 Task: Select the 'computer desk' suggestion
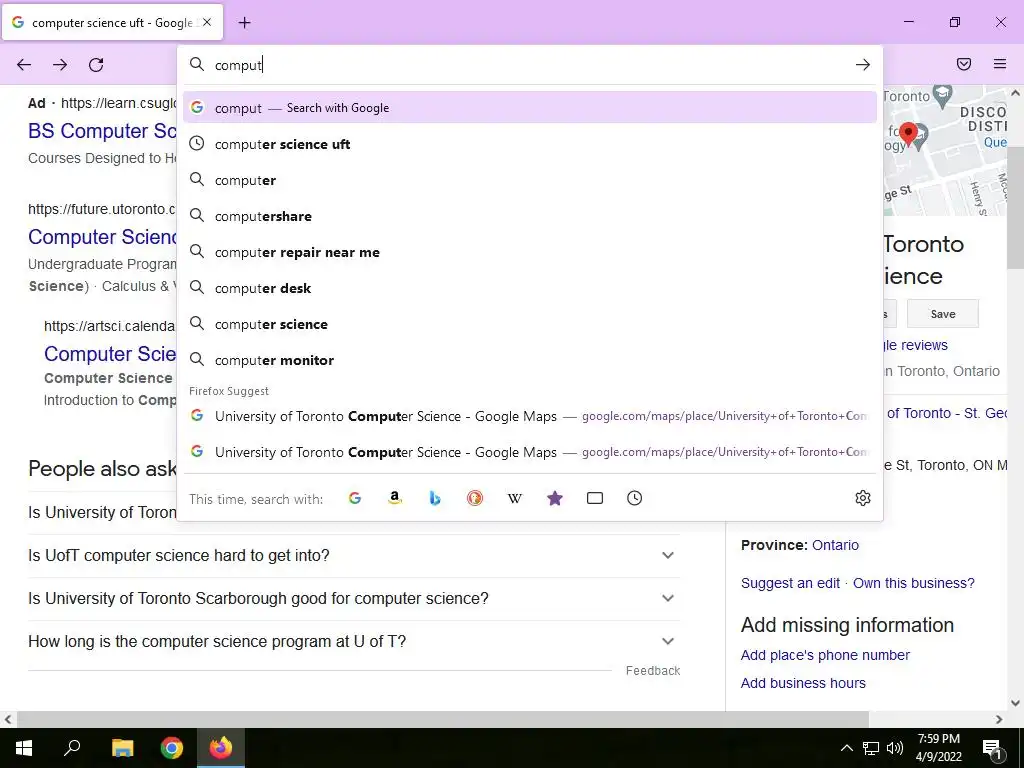coord(530,288)
